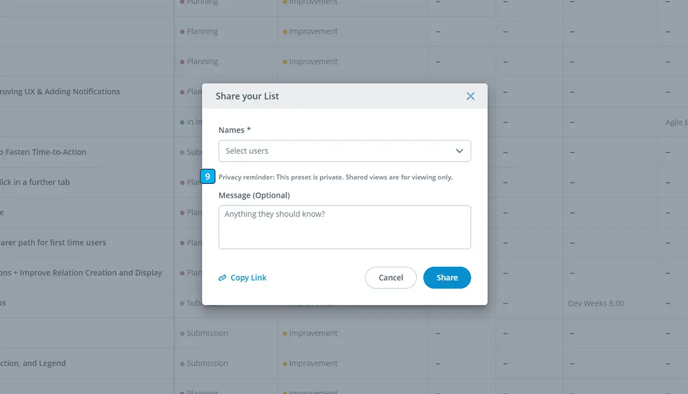Viewport: 688px width, 394px height.
Task: Select row ending 'path for first time users'
Action: [53, 243]
